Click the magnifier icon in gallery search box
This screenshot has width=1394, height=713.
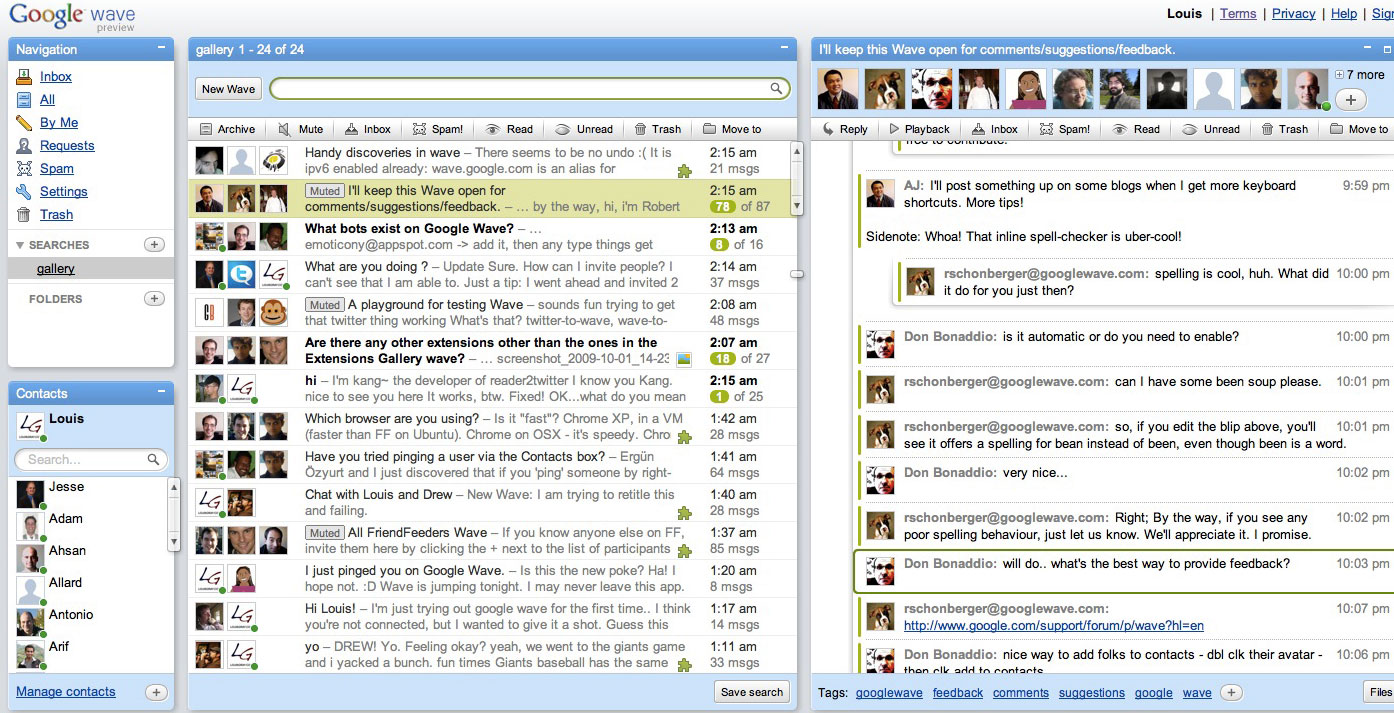pyautogui.click(x=776, y=89)
